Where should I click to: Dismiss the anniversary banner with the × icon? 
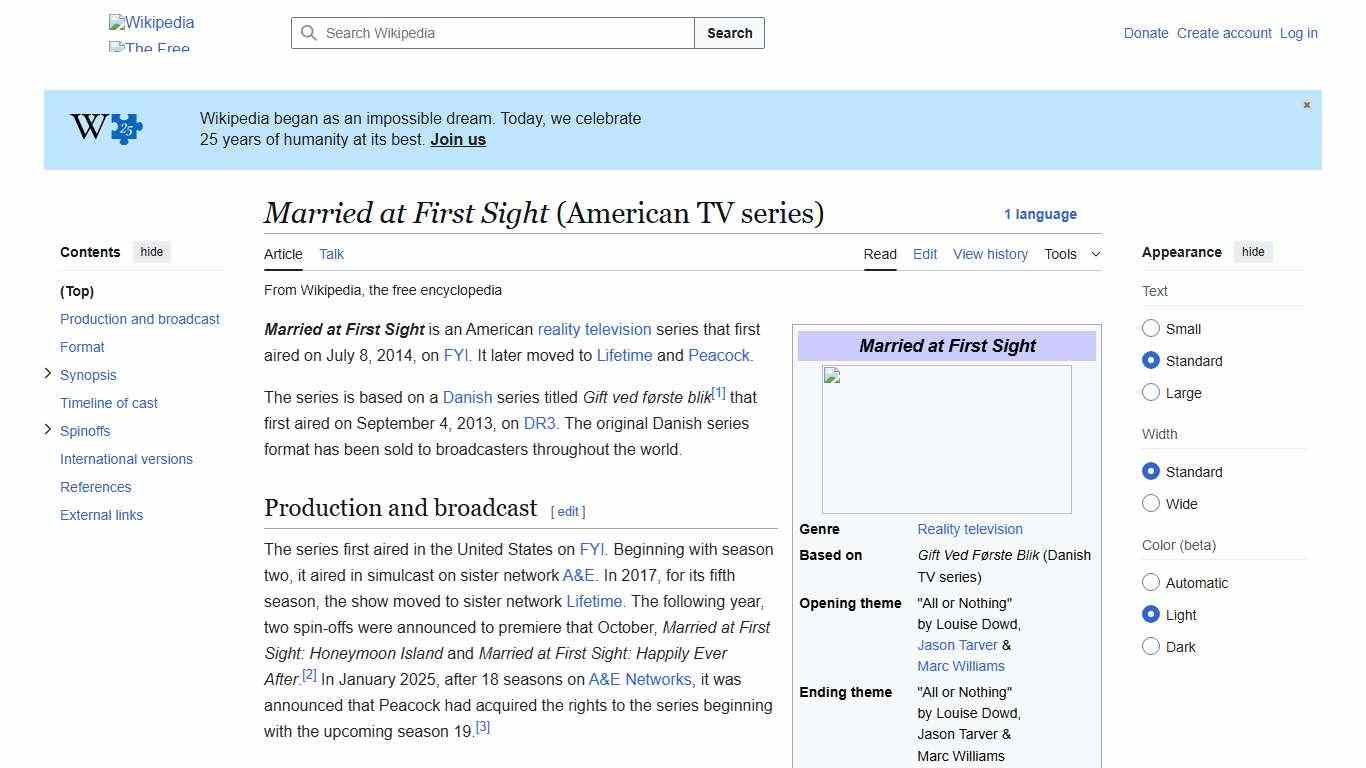point(1306,104)
